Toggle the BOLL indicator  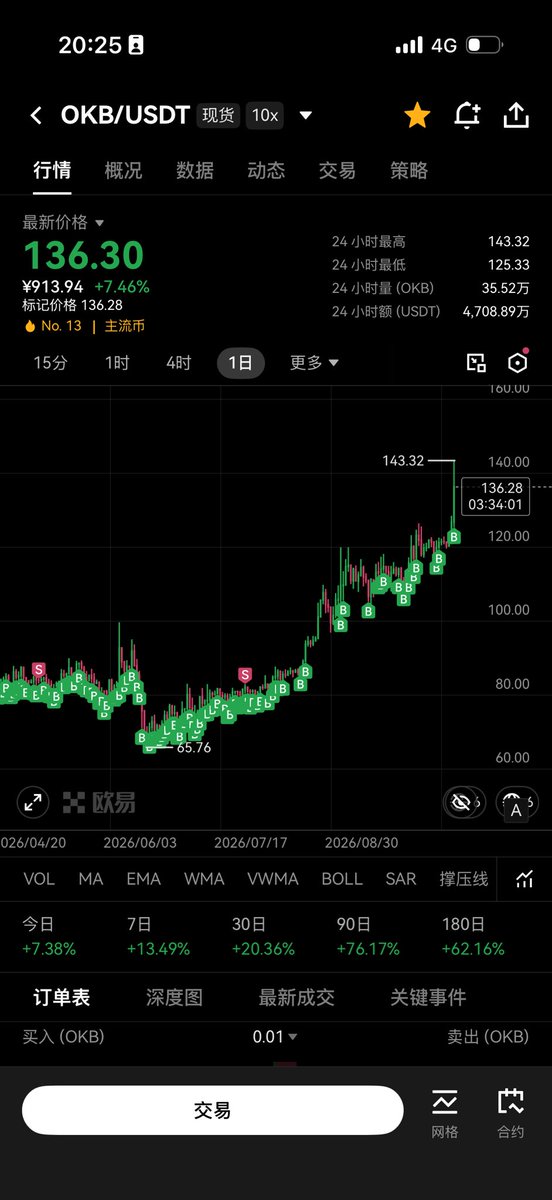click(342, 879)
